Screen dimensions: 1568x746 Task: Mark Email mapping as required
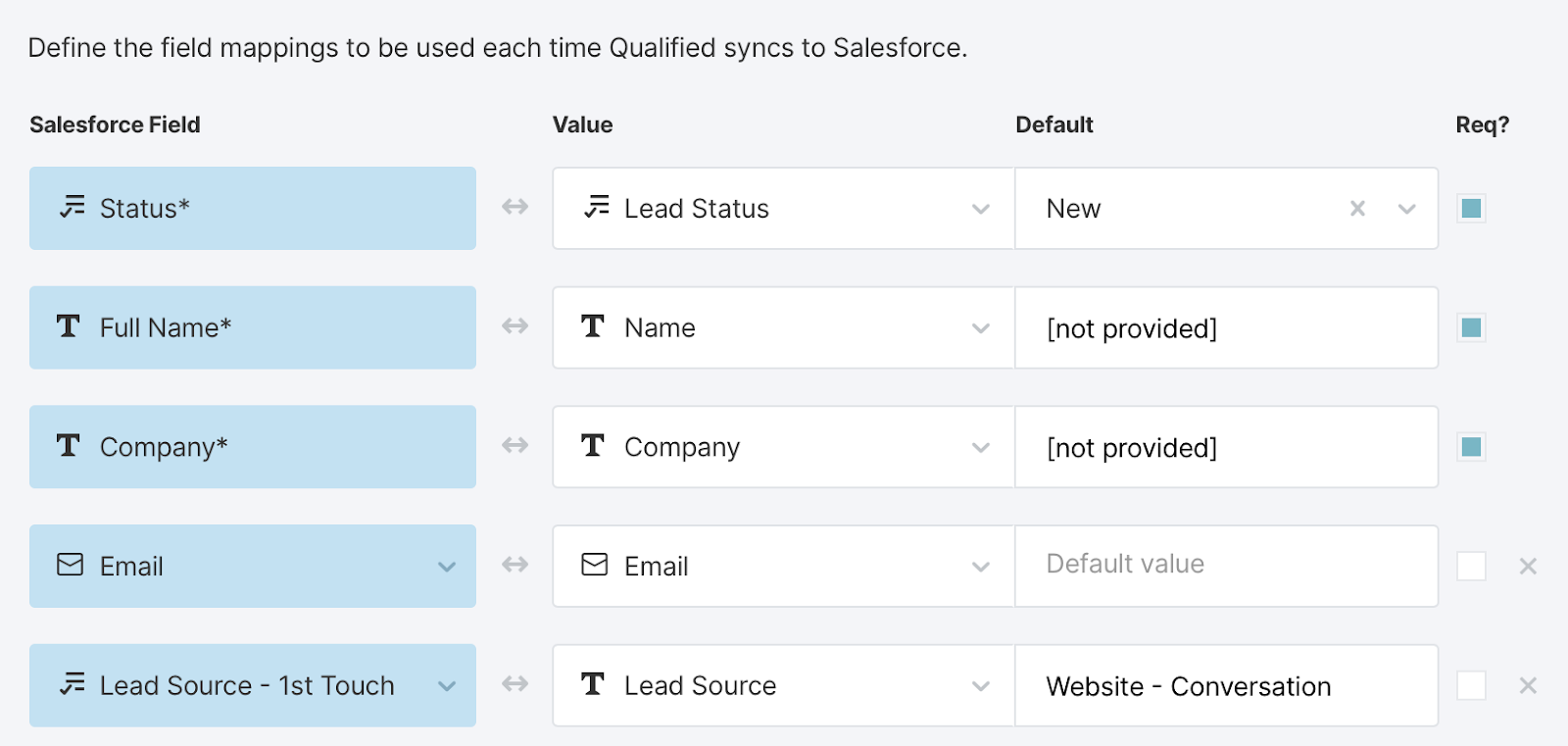coord(1471,566)
